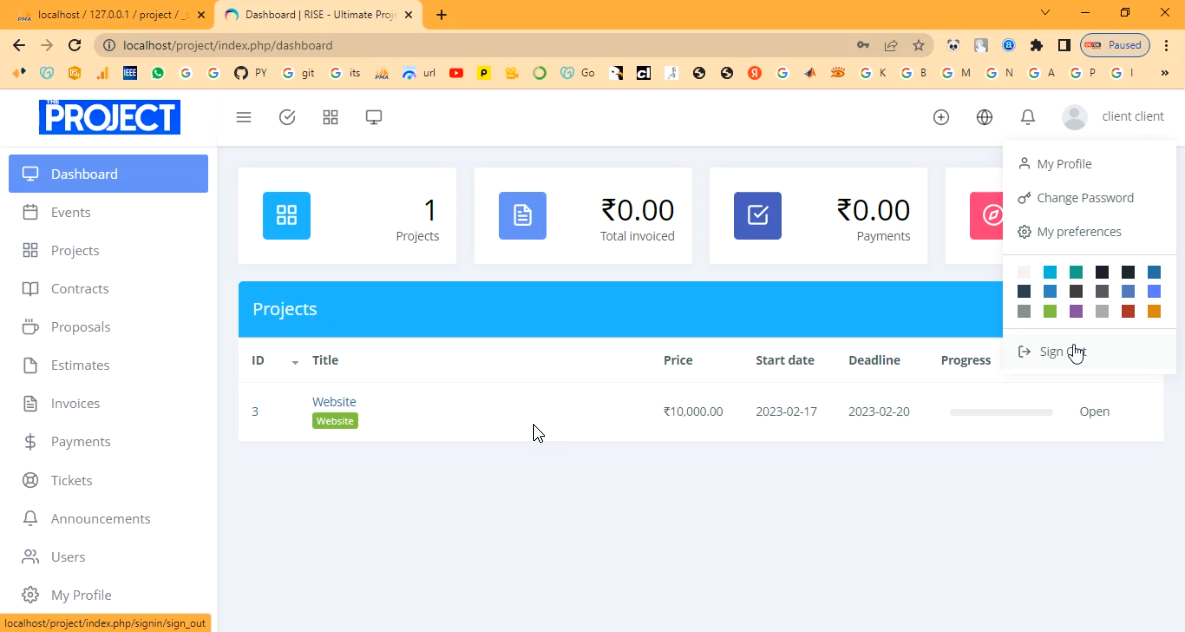This screenshot has height=632, width=1185.
Task: Click the blue Projects widget icon
Action: pyautogui.click(x=287, y=215)
